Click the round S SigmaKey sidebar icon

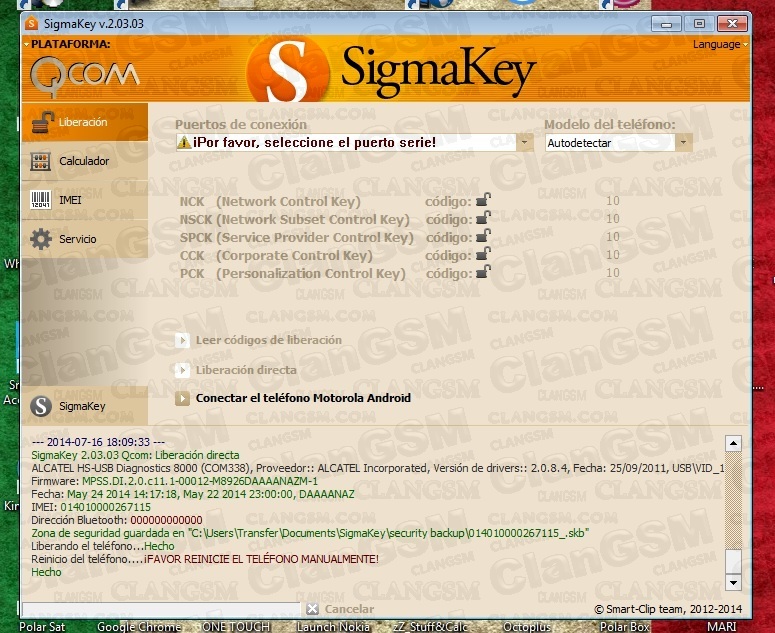[41, 406]
